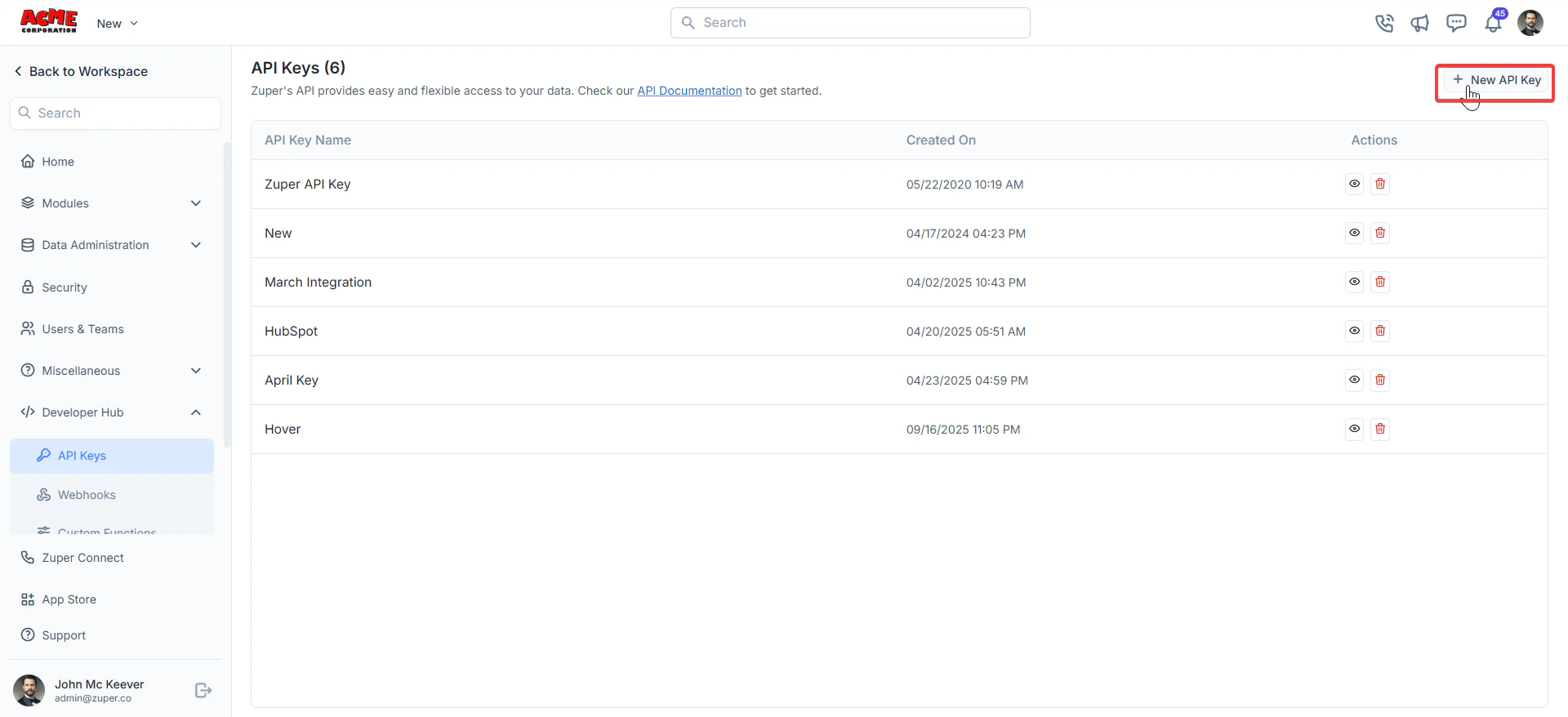This screenshot has width=1568, height=717.
Task: Reveal the April Key value
Action: click(x=1355, y=380)
